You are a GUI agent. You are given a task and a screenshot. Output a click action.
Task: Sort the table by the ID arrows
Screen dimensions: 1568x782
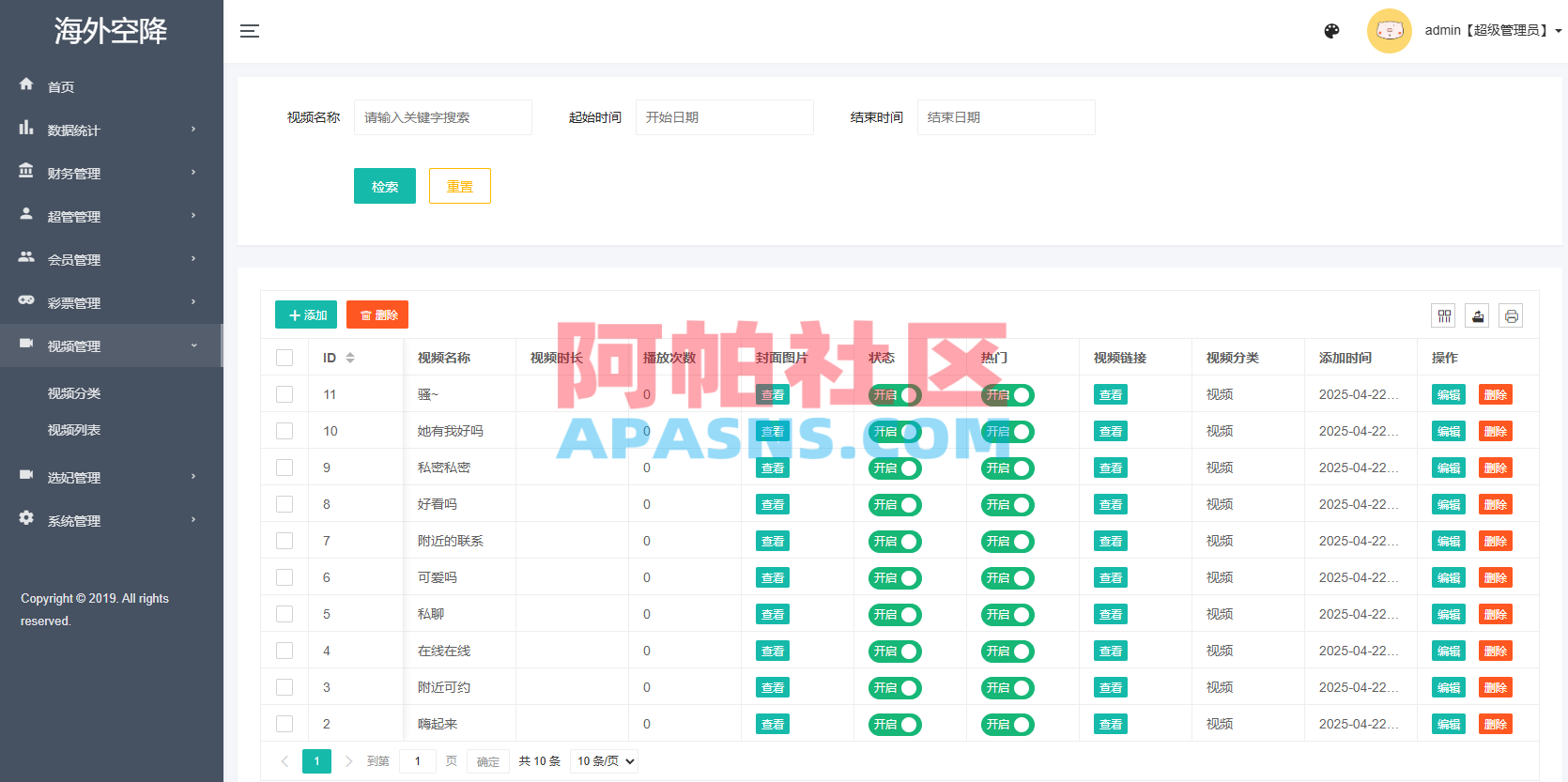pyautogui.click(x=350, y=358)
